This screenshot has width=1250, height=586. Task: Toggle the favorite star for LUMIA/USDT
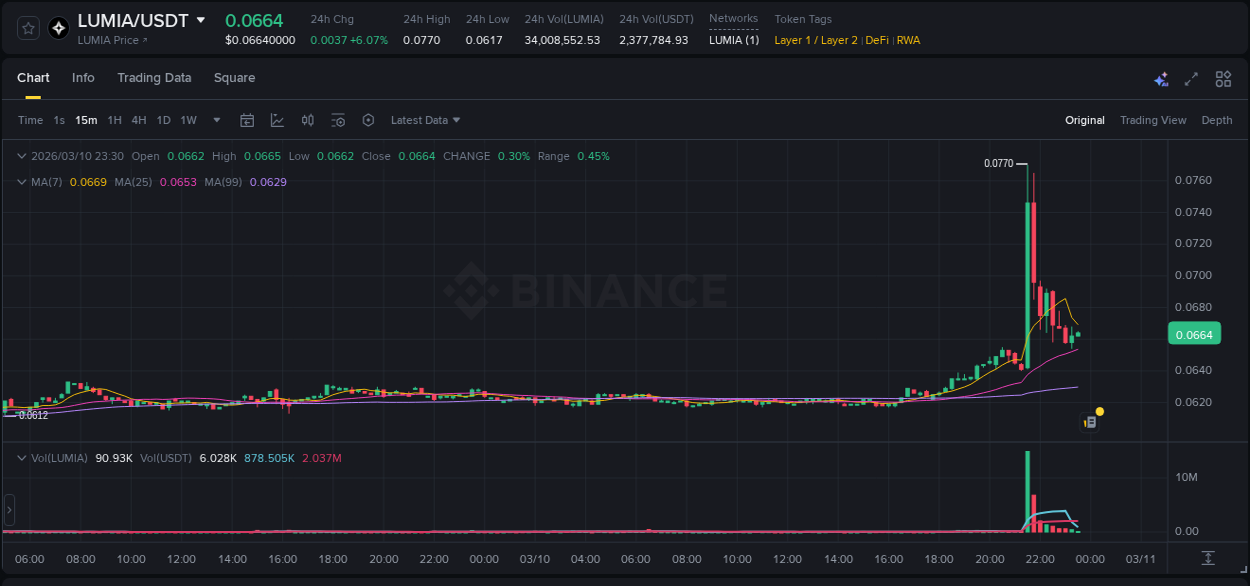28,27
